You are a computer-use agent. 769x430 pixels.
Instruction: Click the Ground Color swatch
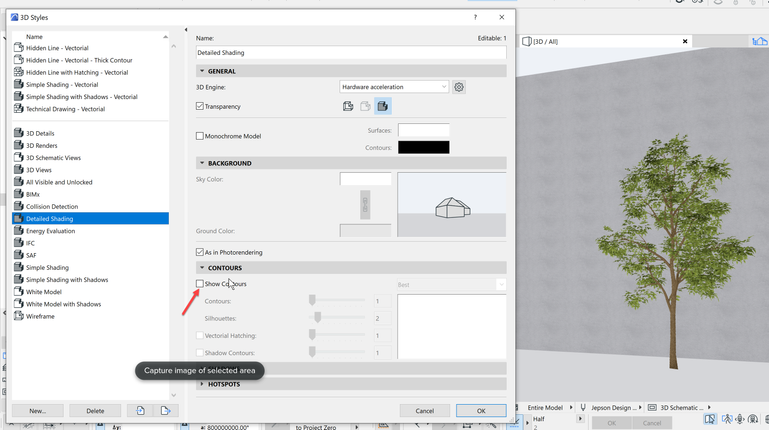(365, 230)
